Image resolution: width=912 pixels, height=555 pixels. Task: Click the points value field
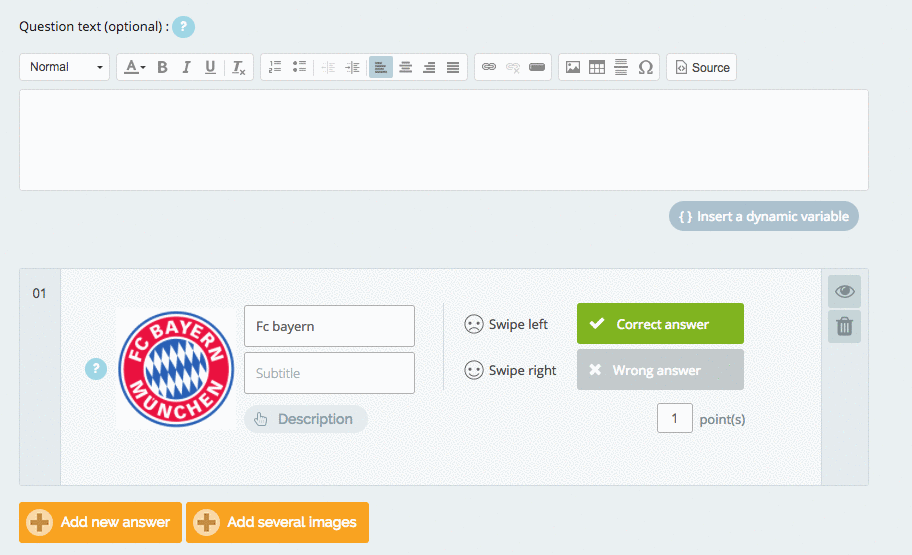[675, 418]
